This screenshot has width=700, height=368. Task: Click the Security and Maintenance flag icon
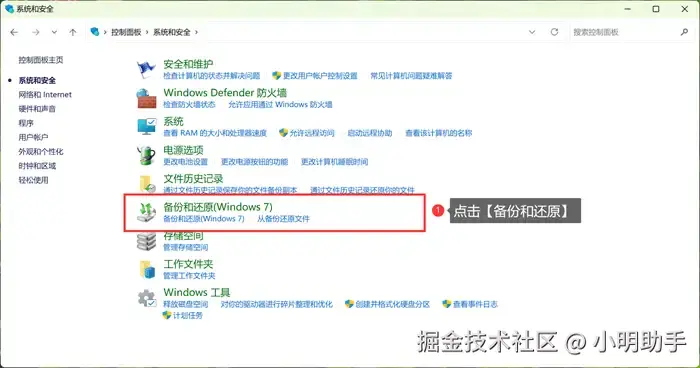click(x=146, y=69)
